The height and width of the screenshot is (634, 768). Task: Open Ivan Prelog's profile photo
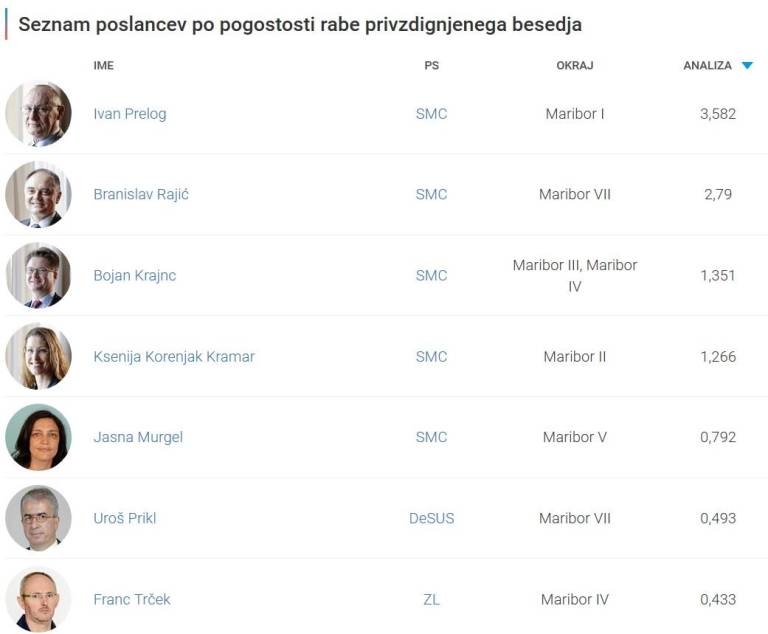(38, 114)
